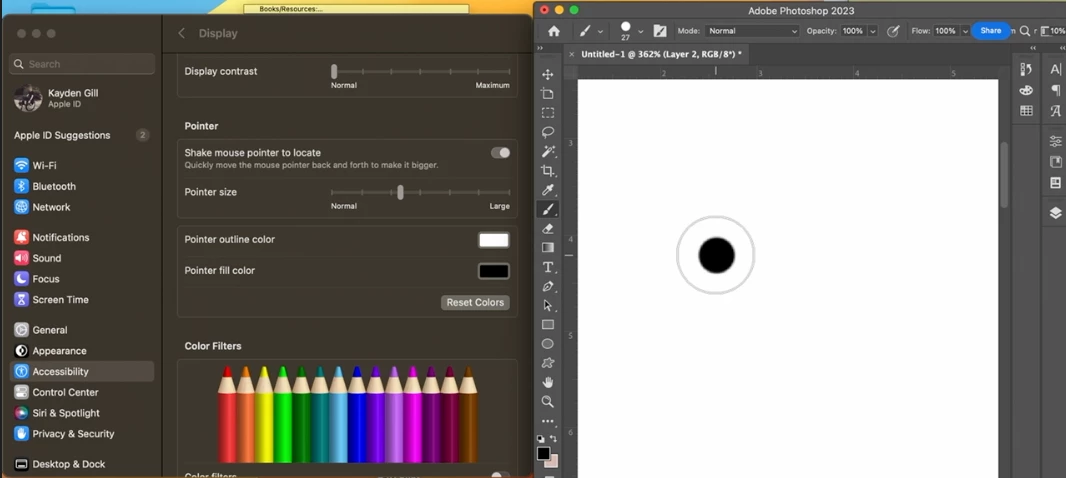Select the Rectangular Marquee tool
The height and width of the screenshot is (478, 1066).
coord(547,113)
